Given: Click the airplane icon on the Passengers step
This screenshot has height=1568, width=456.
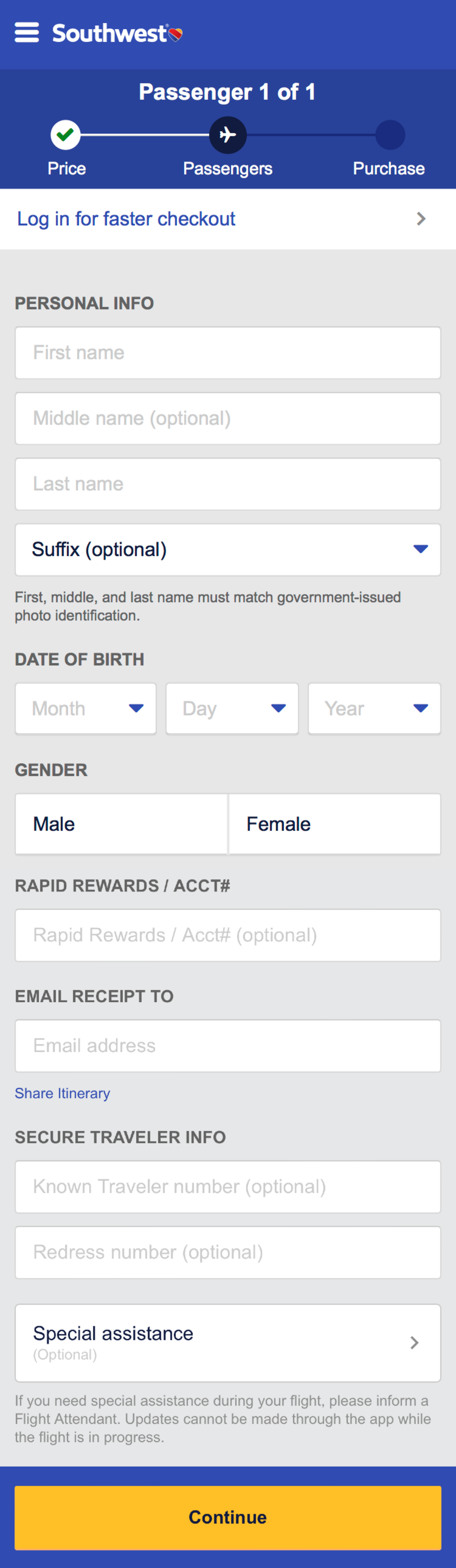Looking at the screenshot, I should (227, 135).
